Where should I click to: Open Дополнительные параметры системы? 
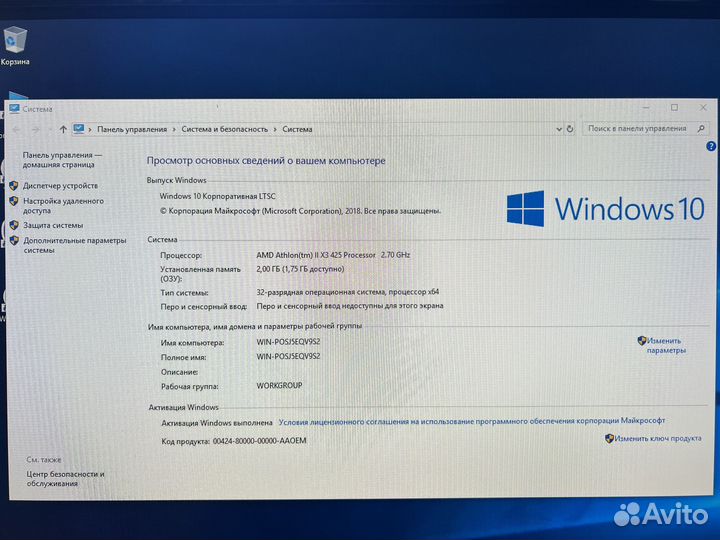[x=74, y=245]
